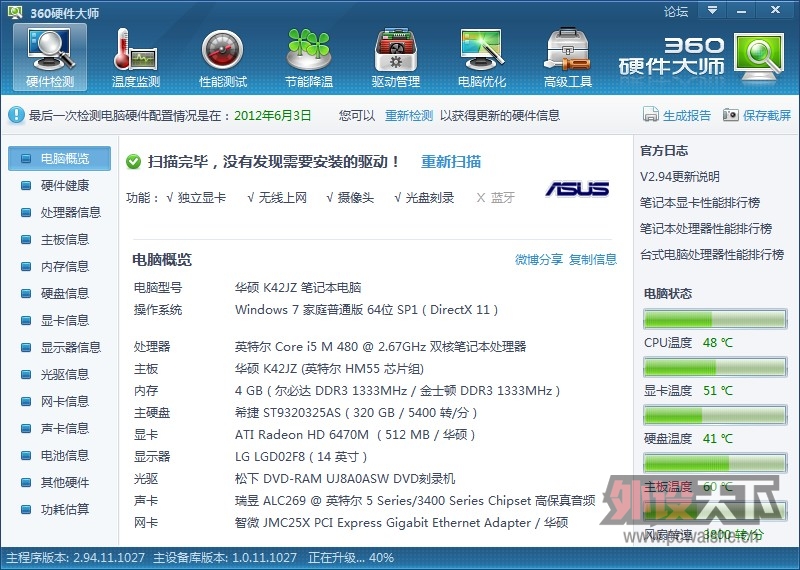This screenshot has height=570, width=800.
Task: Click the 复制信息 copy info link
Action: 593,259
